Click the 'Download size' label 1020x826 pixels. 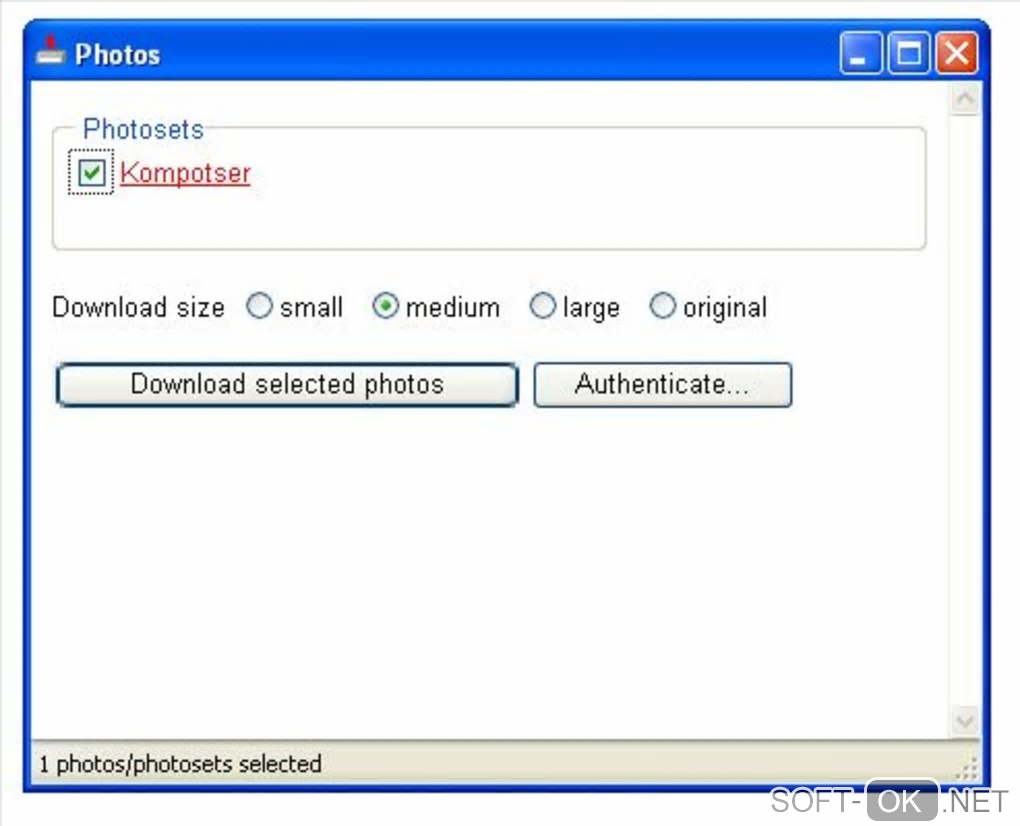(138, 307)
